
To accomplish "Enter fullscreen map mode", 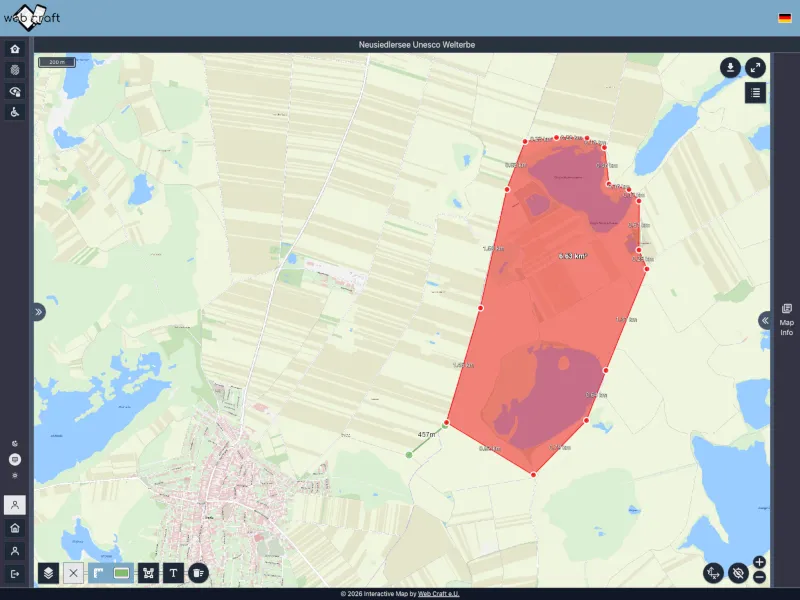I will click(x=755, y=67).
